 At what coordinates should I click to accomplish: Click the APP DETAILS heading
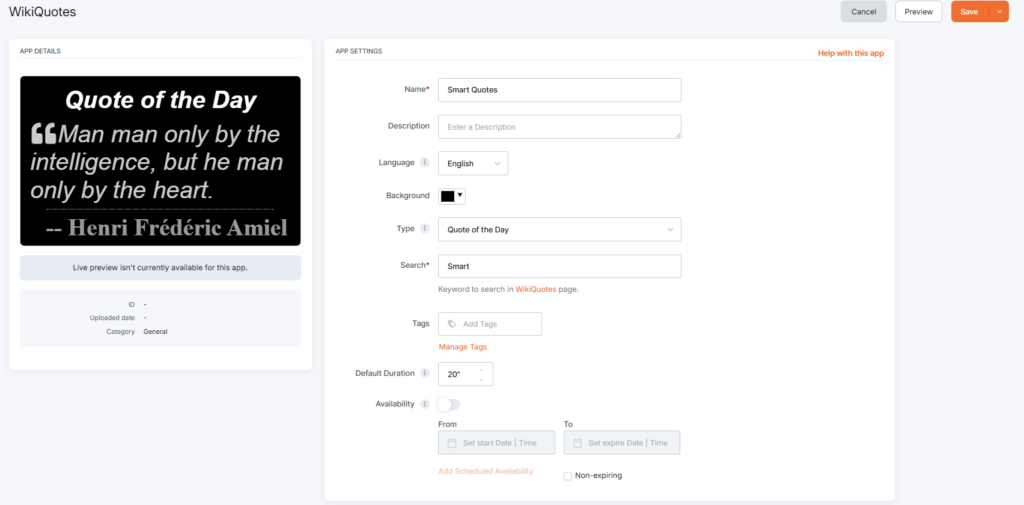(x=40, y=51)
